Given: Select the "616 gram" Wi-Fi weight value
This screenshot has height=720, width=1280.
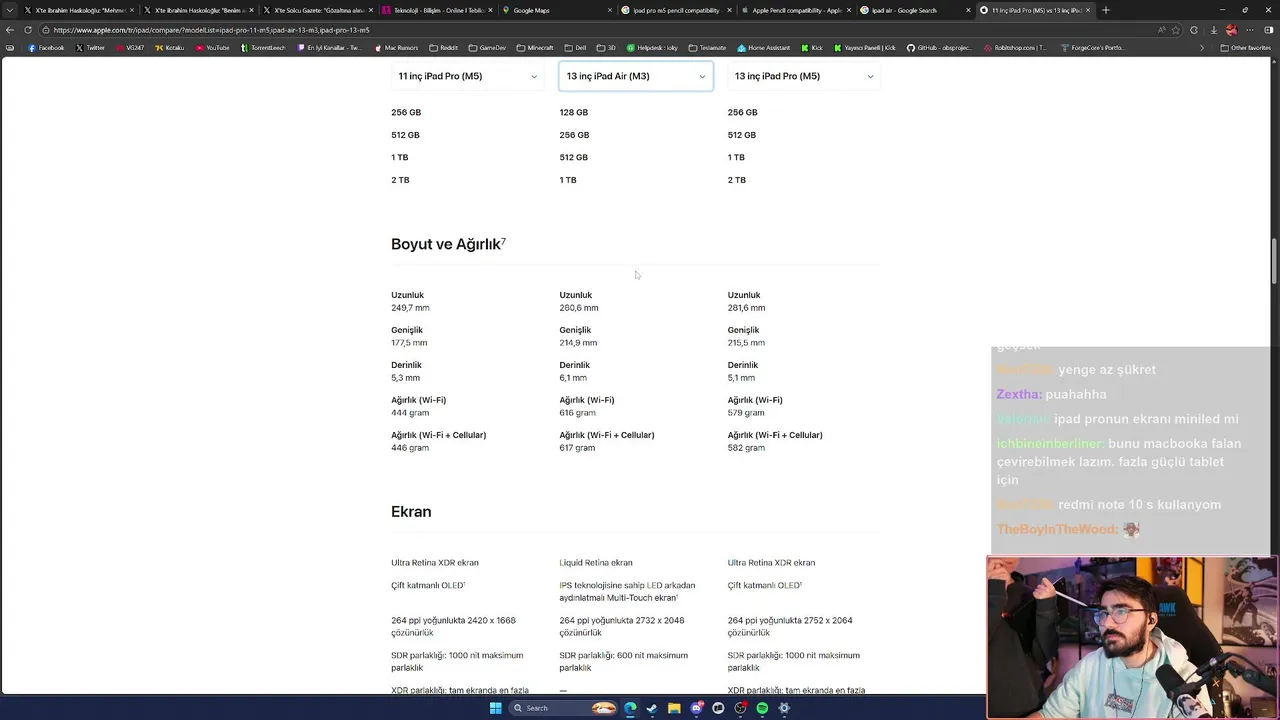Looking at the screenshot, I should tap(577, 413).
